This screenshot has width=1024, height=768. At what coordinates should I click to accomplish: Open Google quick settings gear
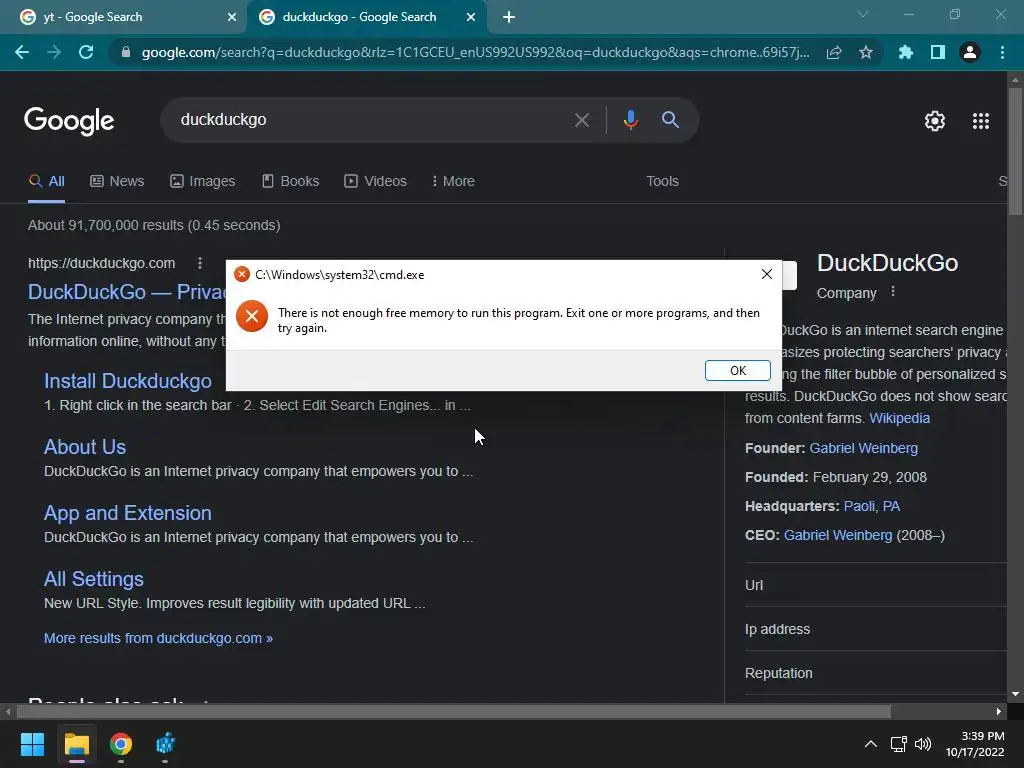click(935, 121)
